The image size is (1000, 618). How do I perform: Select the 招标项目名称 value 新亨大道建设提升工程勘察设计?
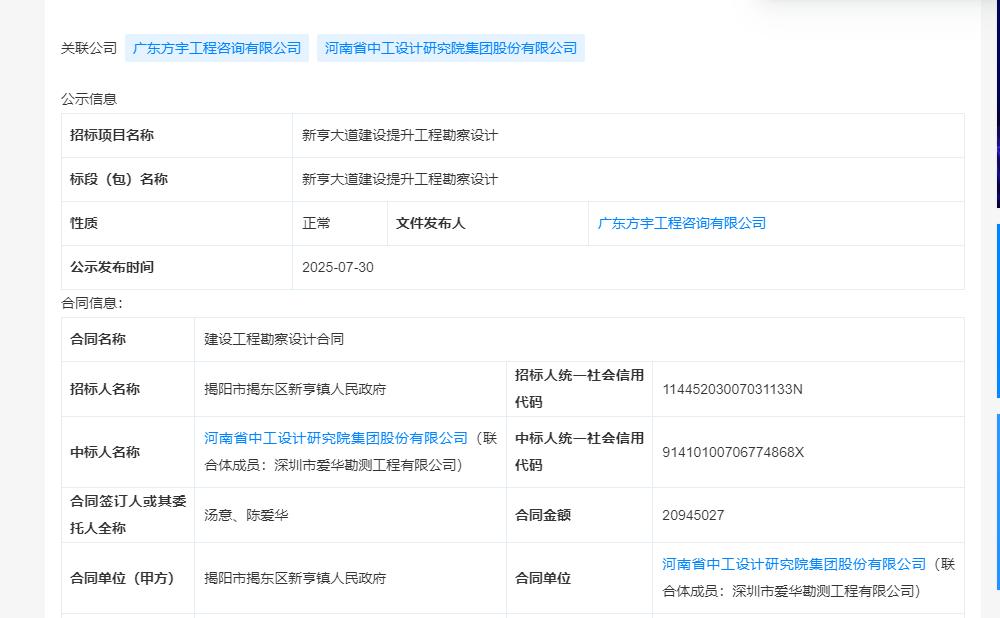click(x=400, y=135)
